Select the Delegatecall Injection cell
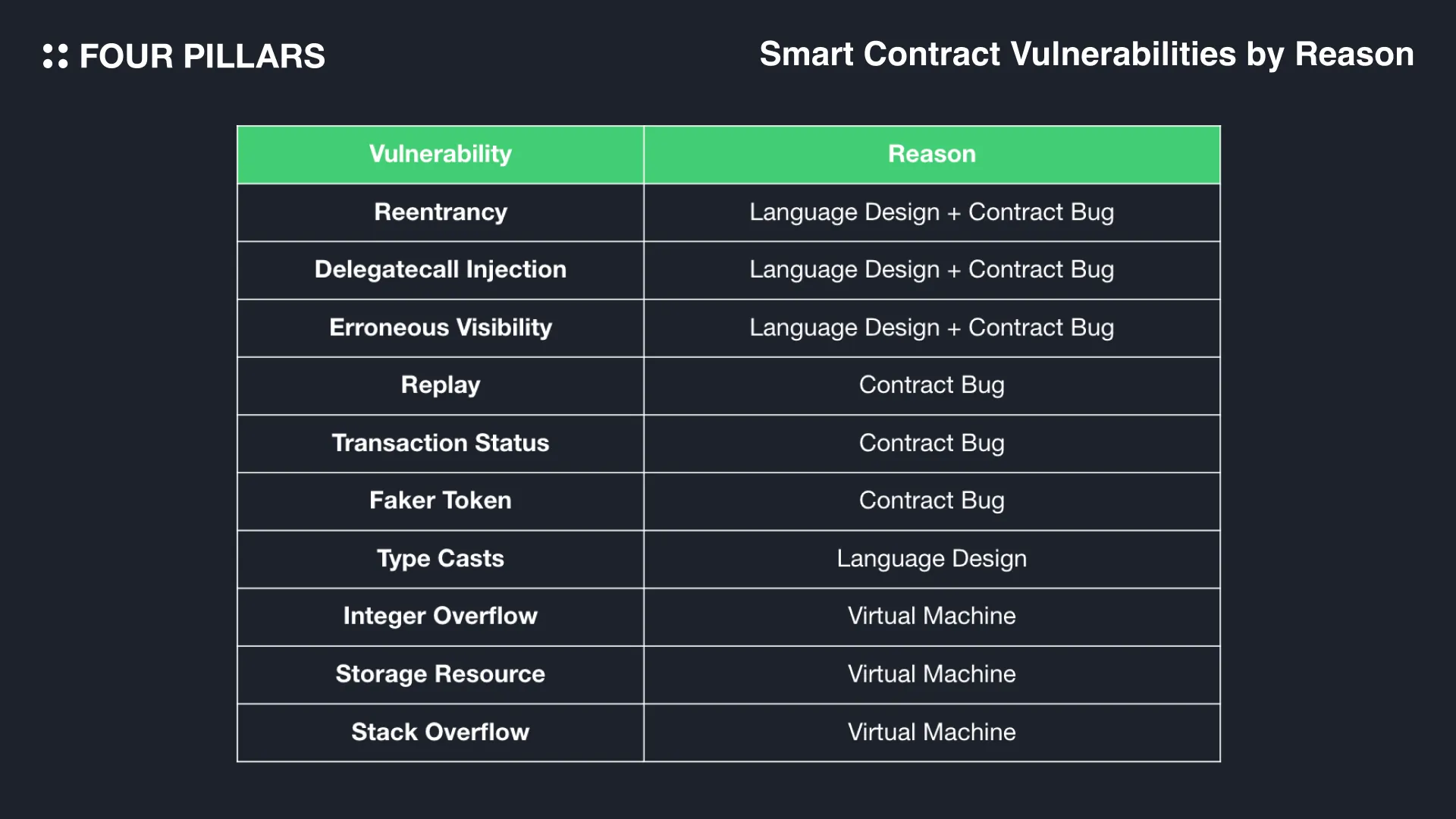This screenshot has width=1456, height=819. click(x=441, y=270)
